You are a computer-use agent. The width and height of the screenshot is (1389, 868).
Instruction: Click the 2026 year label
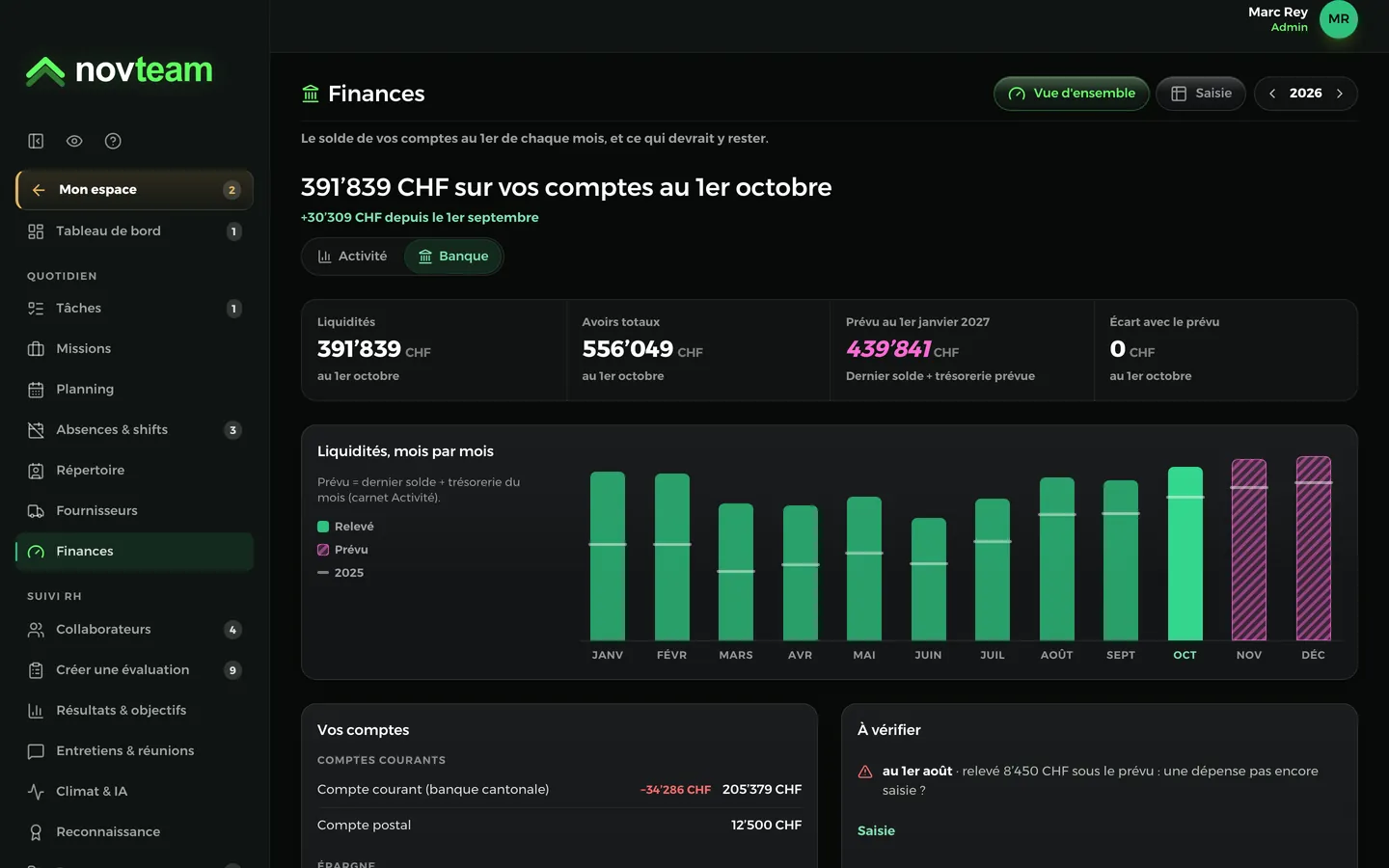coord(1306,94)
